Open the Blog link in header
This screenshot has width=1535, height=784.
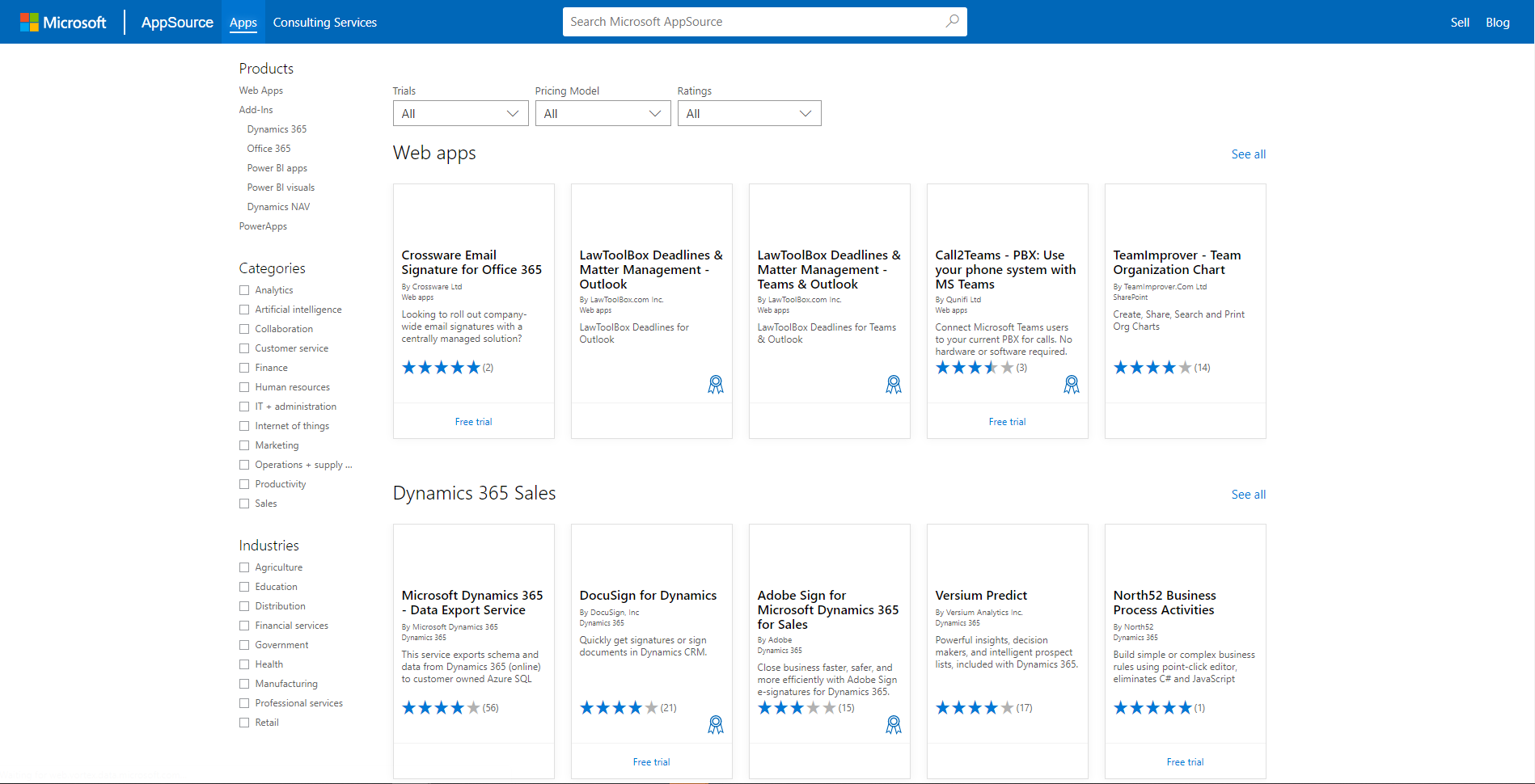pyautogui.click(x=1498, y=23)
